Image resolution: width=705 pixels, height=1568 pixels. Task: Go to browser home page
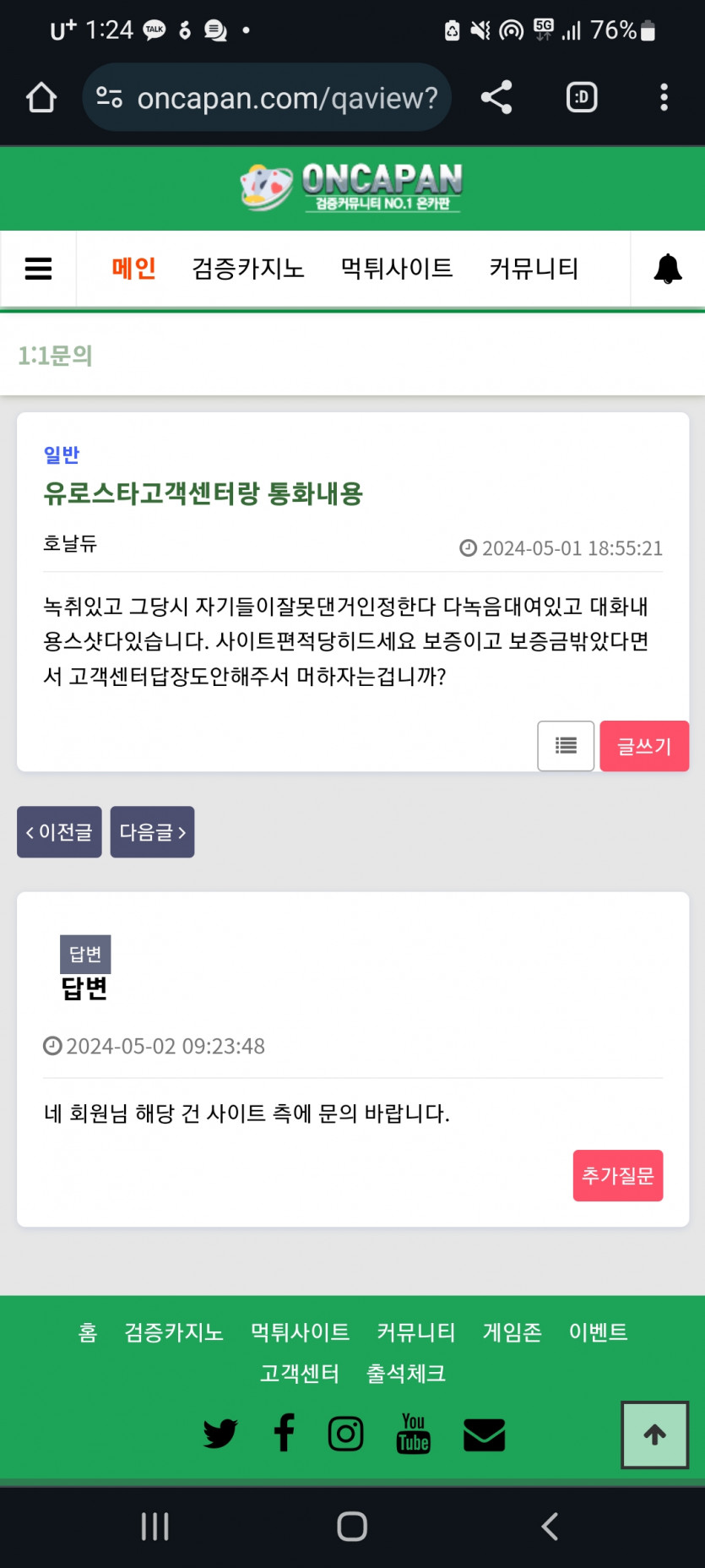click(41, 98)
